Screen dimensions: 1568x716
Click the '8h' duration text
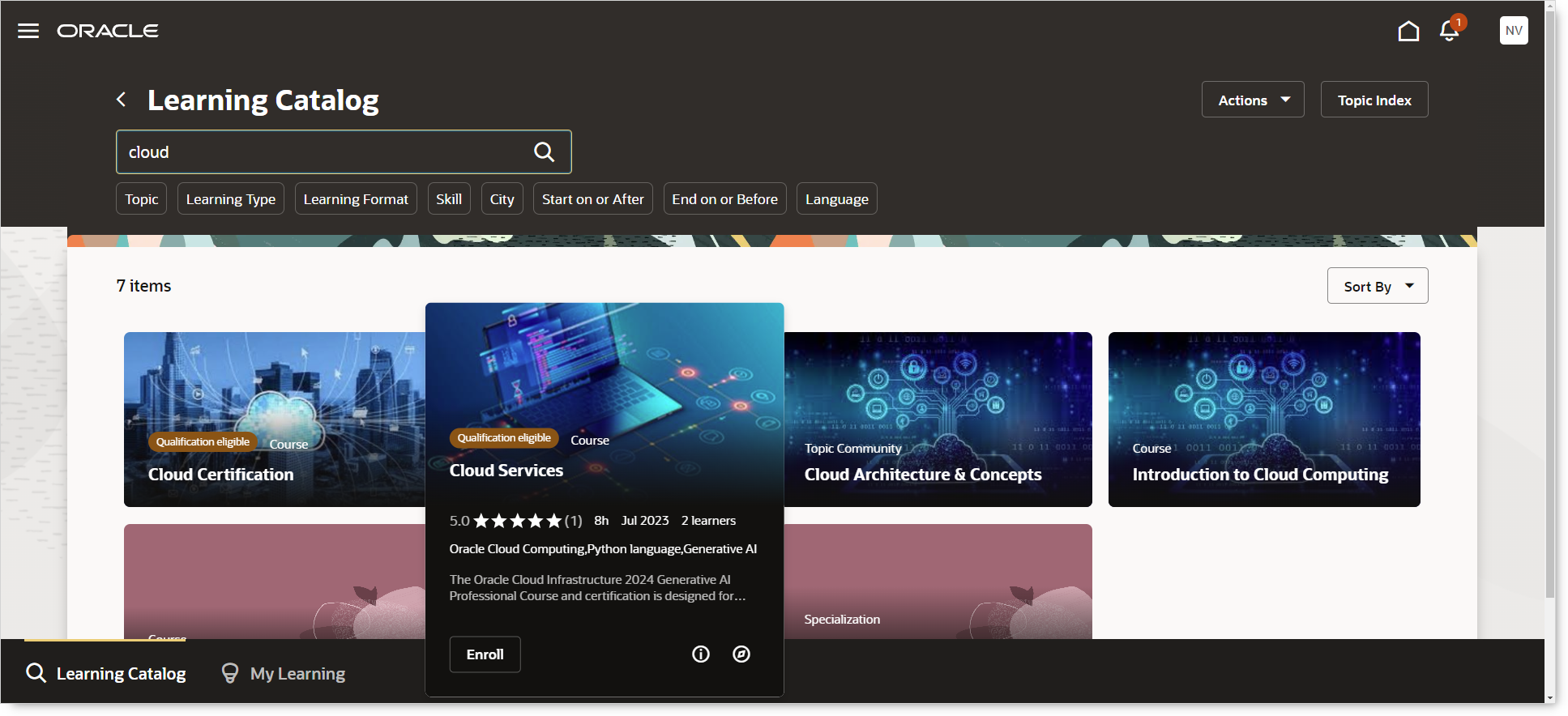click(x=601, y=521)
